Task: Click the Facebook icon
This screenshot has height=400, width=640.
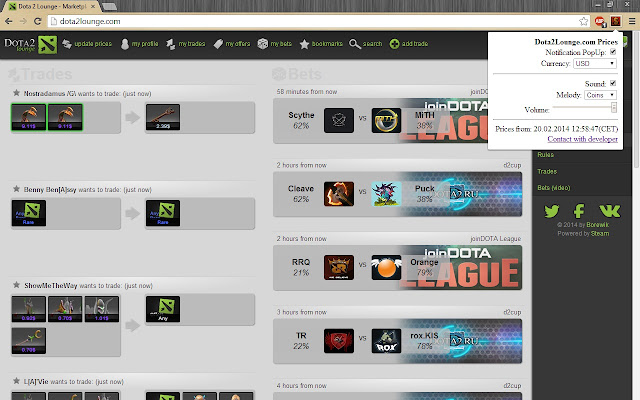Action: tap(579, 211)
